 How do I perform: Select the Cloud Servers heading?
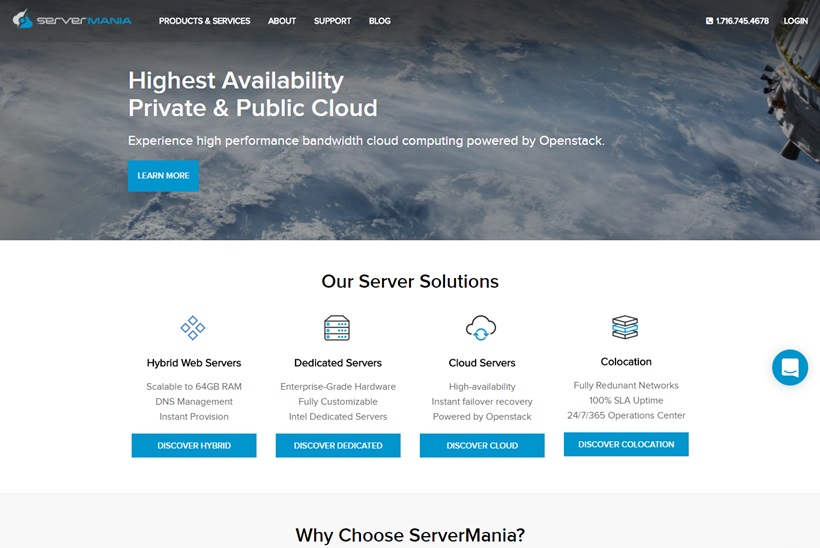[x=482, y=363]
